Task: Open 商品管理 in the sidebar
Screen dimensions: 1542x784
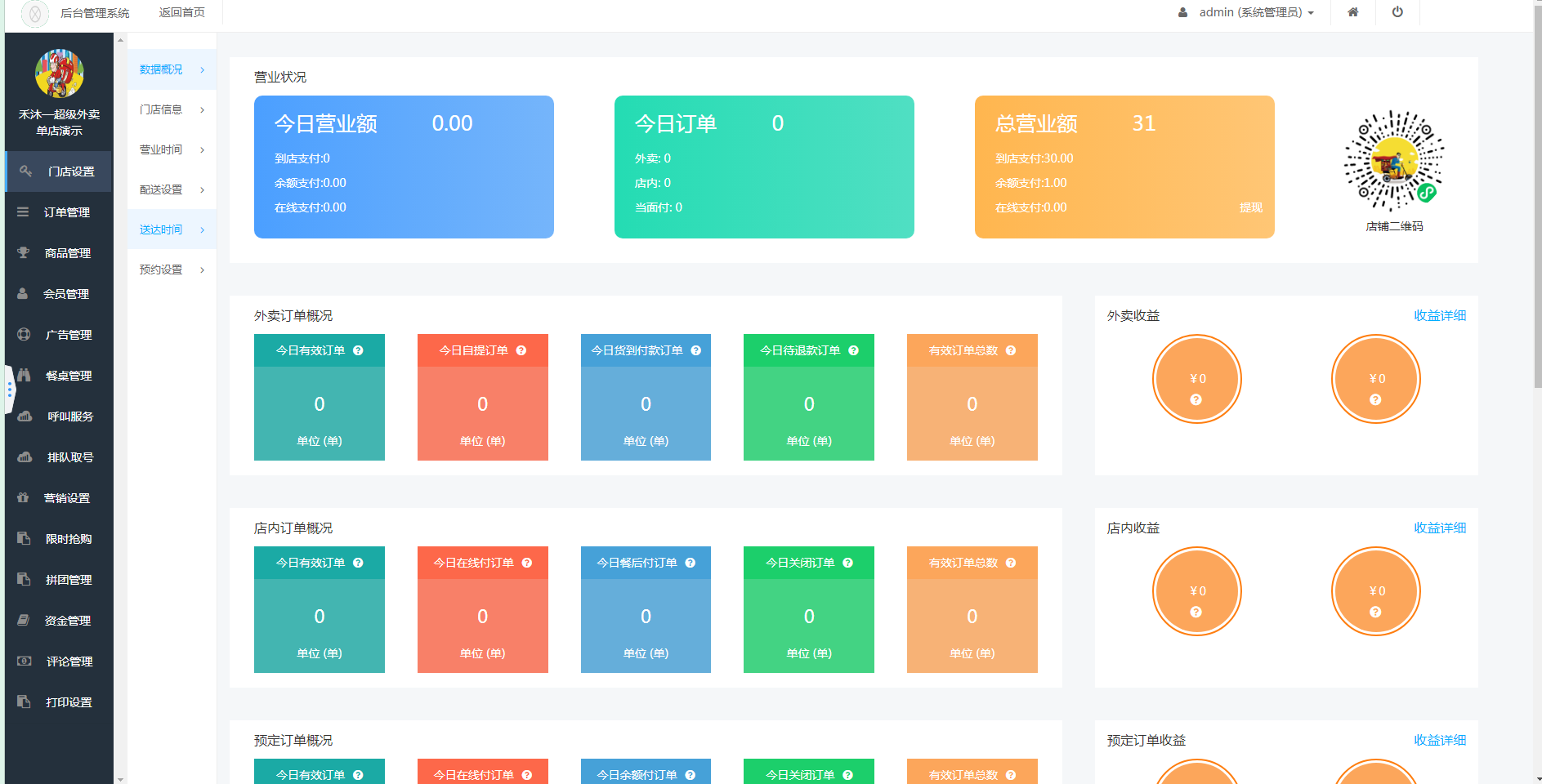Action: [x=67, y=253]
